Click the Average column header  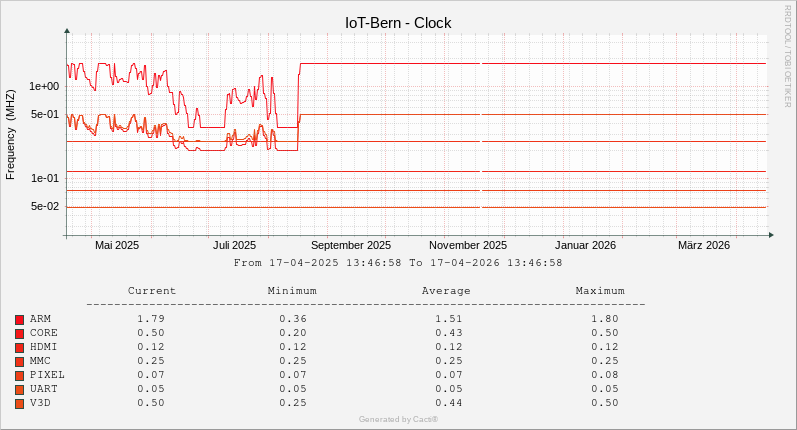pyautogui.click(x=446, y=291)
